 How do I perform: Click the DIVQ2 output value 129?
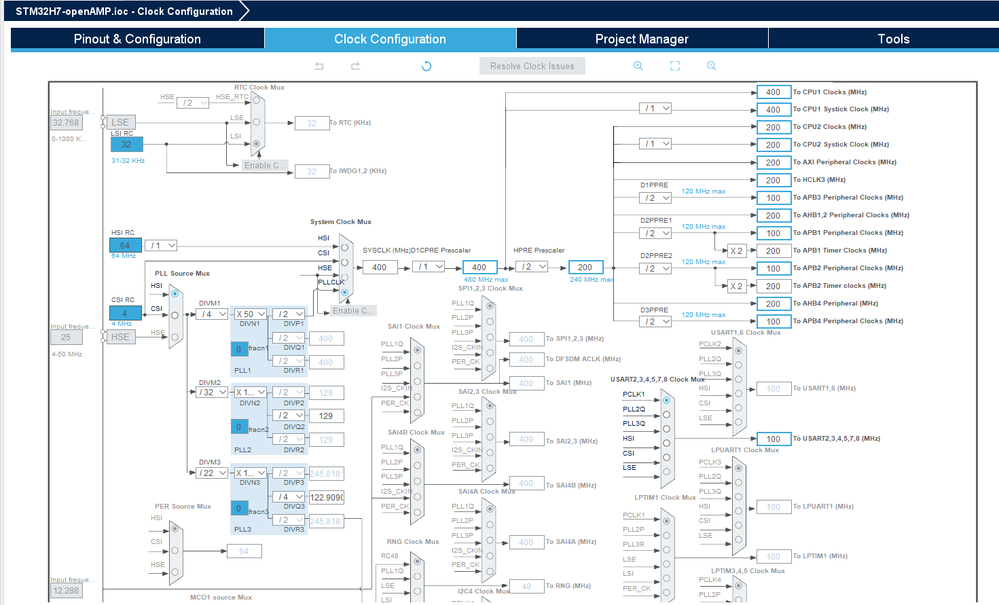[326, 416]
